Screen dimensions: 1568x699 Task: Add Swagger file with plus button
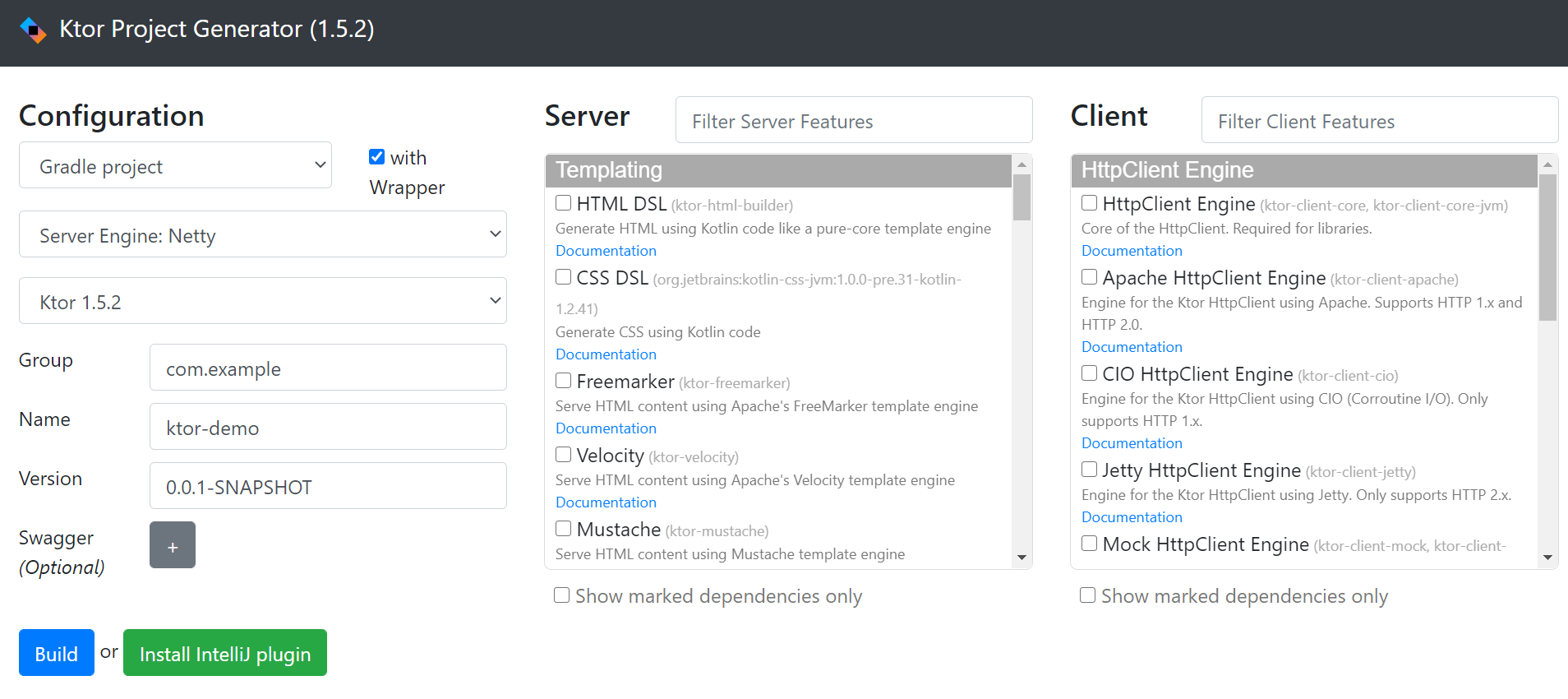coord(173,545)
